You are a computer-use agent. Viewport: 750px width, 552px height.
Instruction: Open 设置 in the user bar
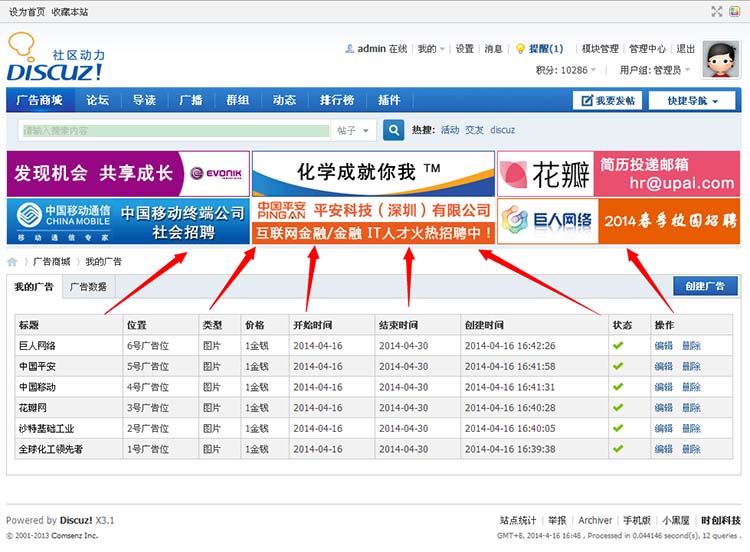click(464, 49)
